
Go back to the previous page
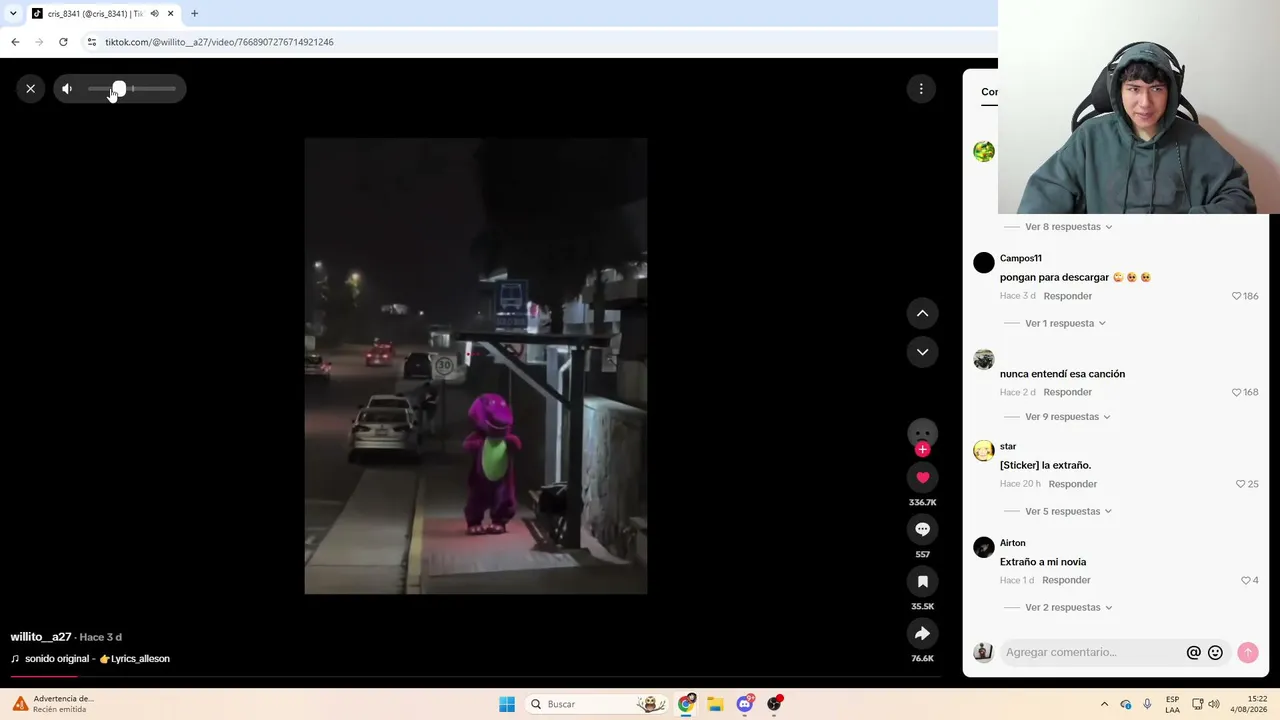pos(15,42)
